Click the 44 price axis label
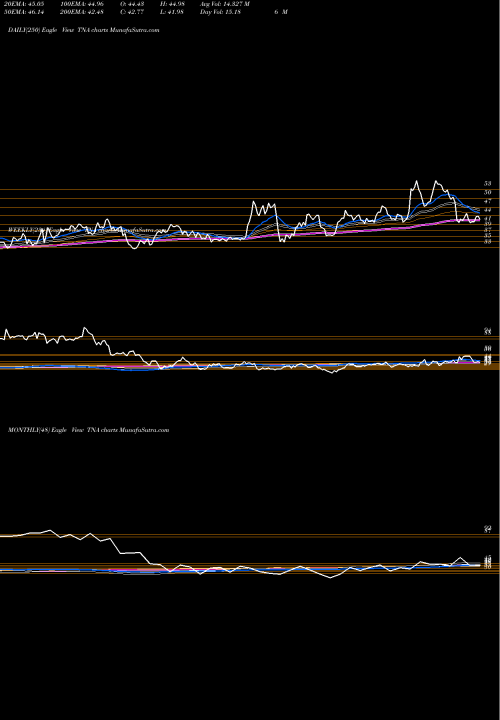This screenshot has width=500, height=720. [x=488, y=210]
